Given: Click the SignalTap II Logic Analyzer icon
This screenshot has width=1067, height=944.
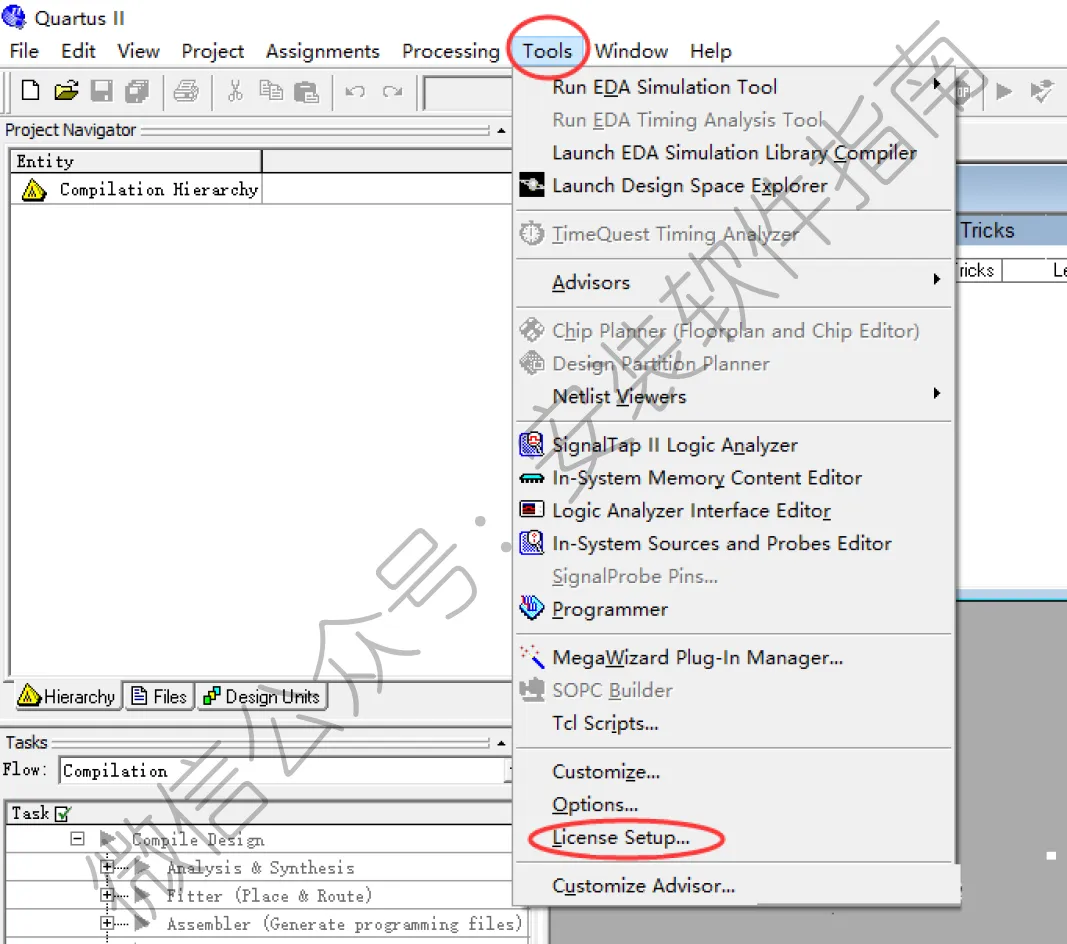Looking at the screenshot, I should click(x=531, y=444).
